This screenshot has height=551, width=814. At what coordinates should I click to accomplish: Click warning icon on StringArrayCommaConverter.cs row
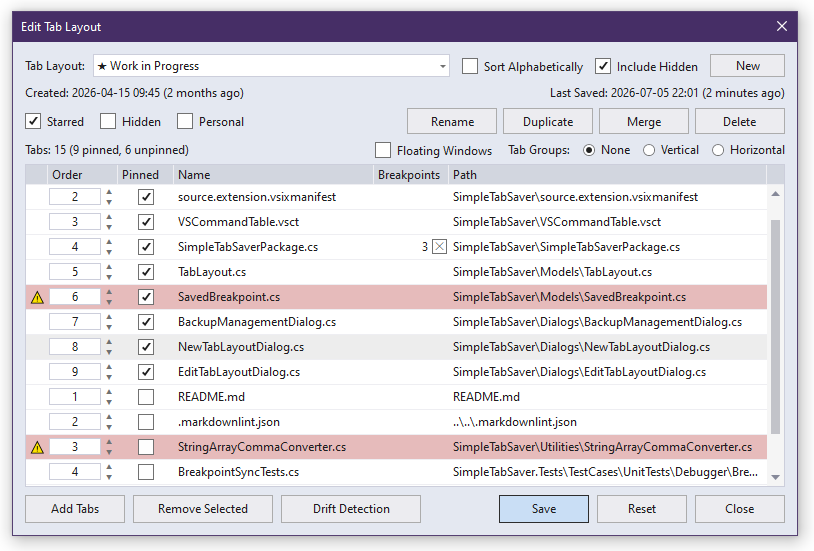click(x=37, y=447)
